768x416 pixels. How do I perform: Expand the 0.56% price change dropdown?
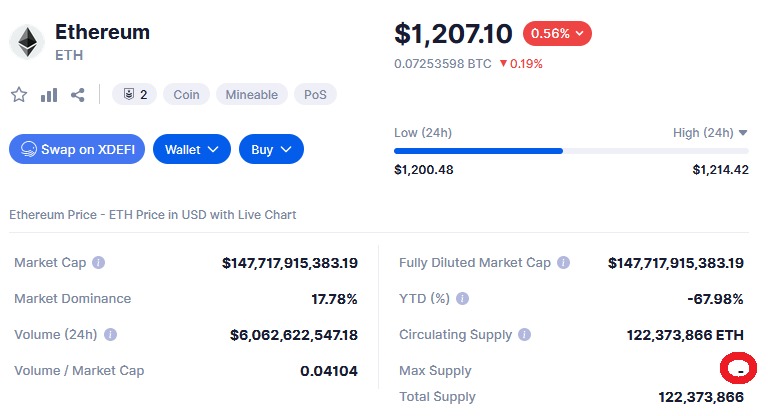pyautogui.click(x=557, y=33)
